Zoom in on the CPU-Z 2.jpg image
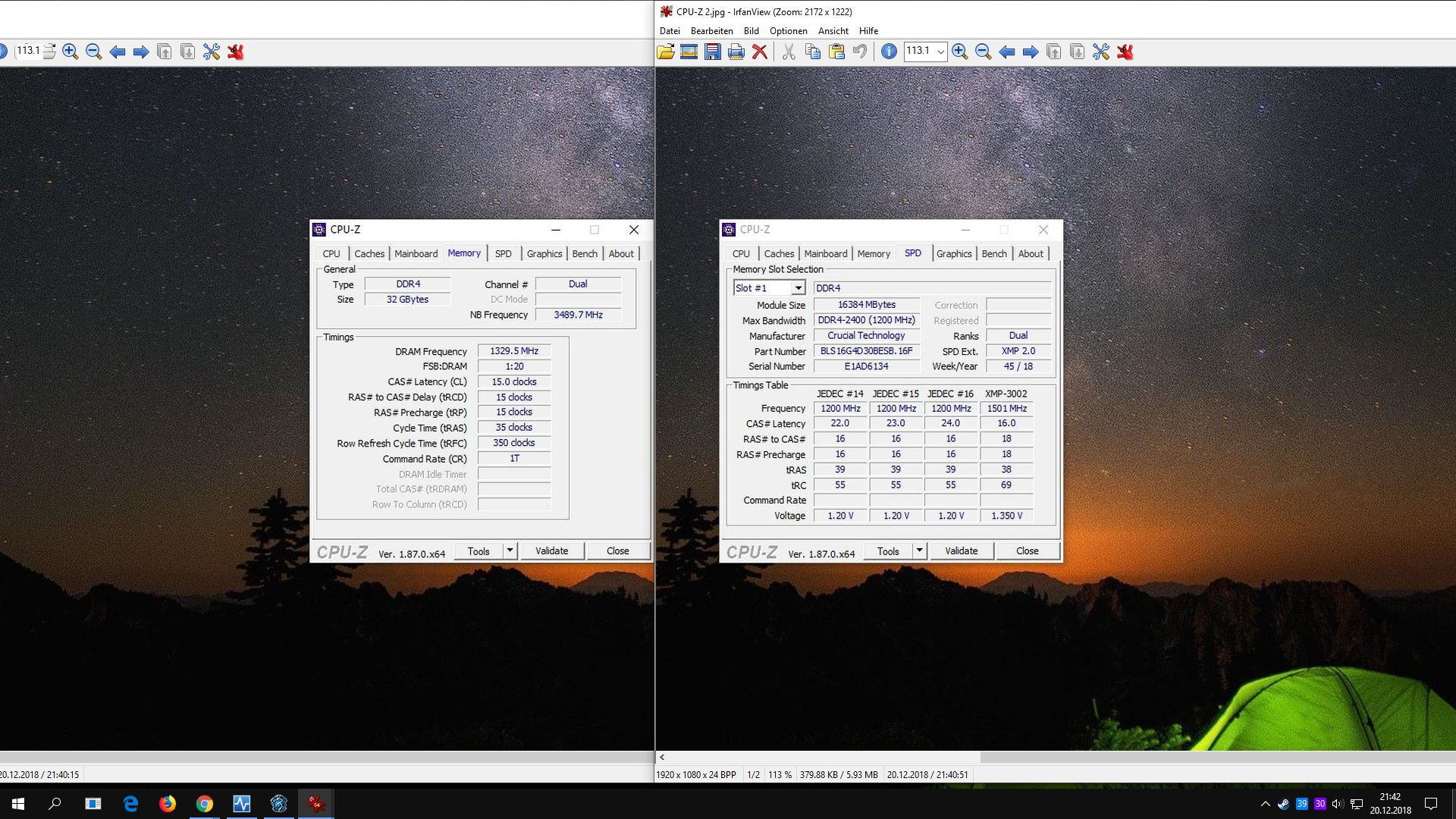The width and height of the screenshot is (1456, 819). pyautogui.click(x=959, y=52)
